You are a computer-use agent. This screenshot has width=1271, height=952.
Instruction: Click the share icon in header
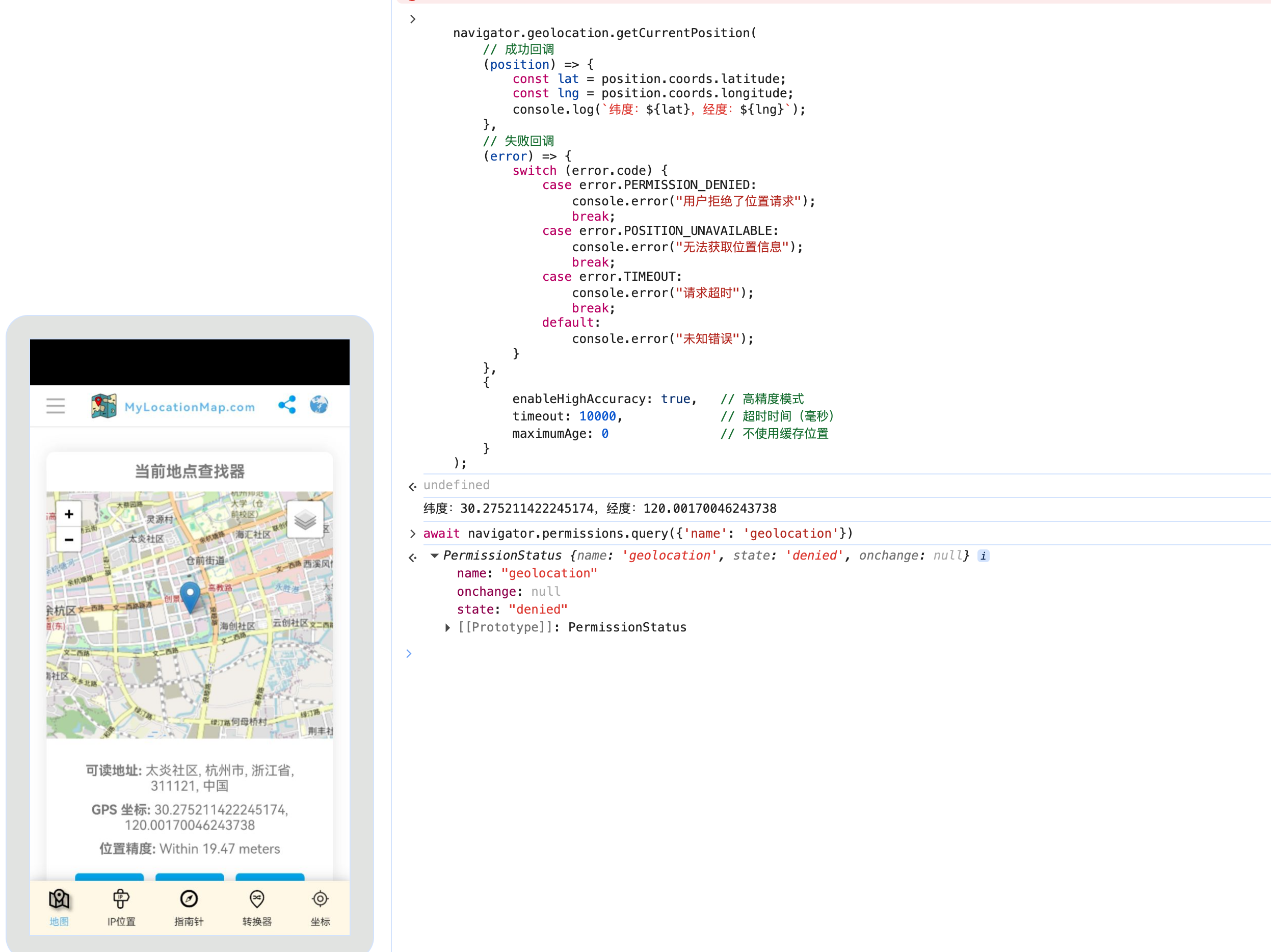click(x=287, y=405)
